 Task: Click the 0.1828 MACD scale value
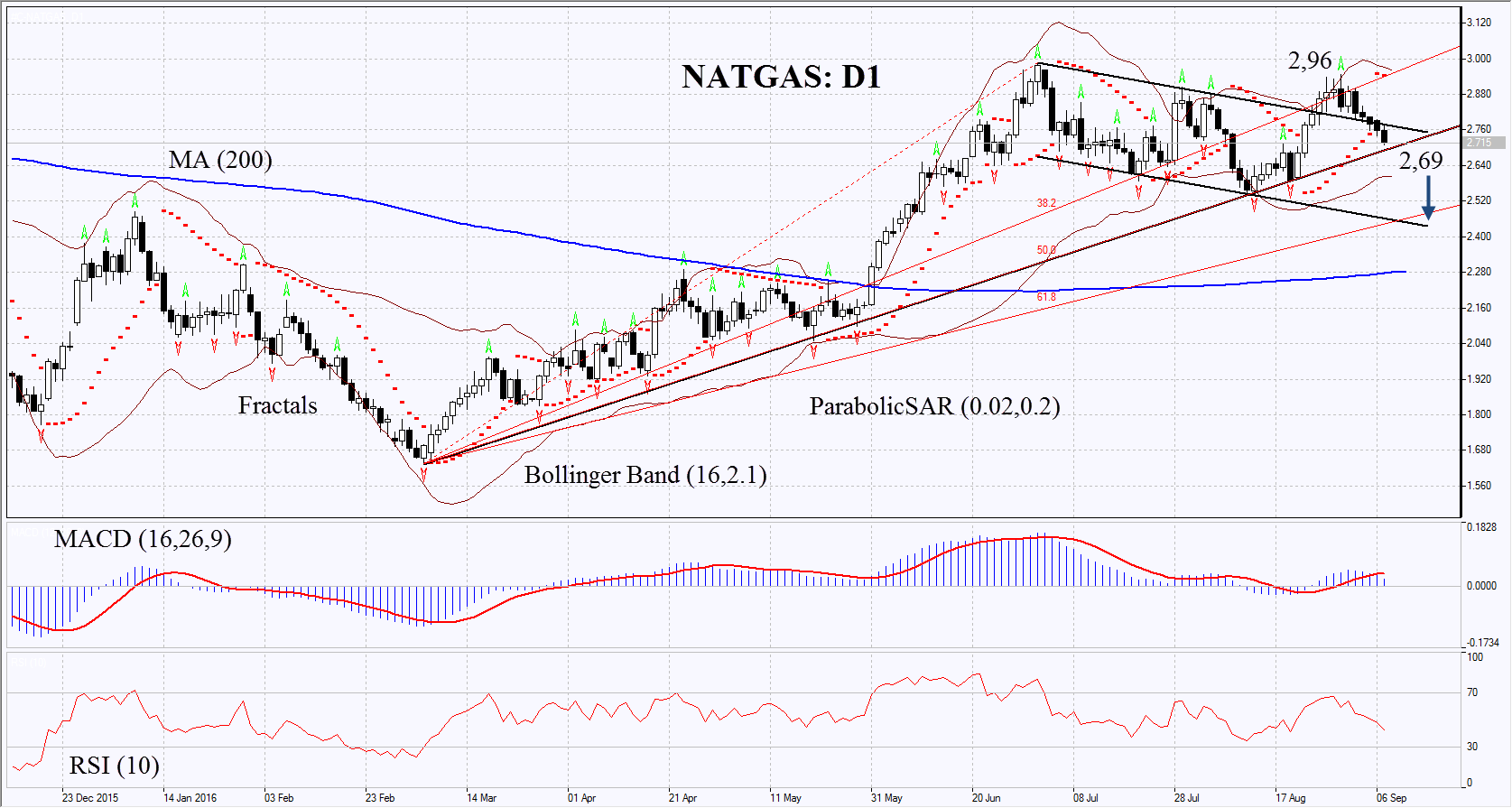1481,527
